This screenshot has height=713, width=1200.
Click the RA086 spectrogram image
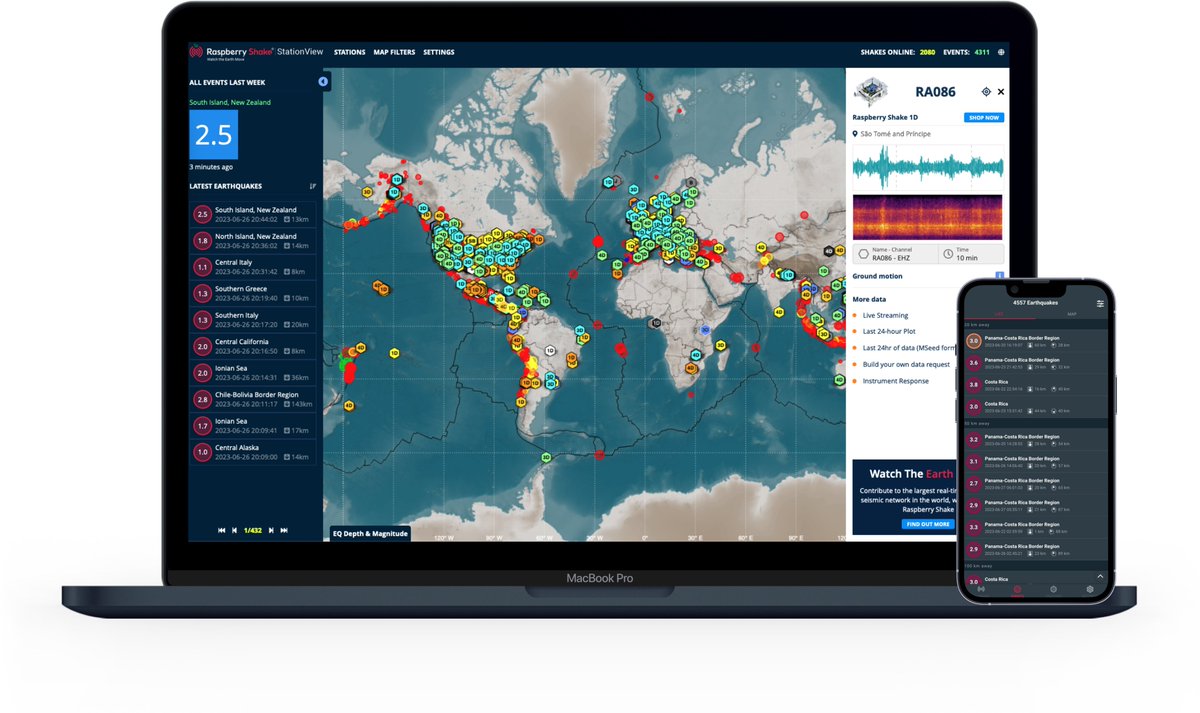point(928,216)
